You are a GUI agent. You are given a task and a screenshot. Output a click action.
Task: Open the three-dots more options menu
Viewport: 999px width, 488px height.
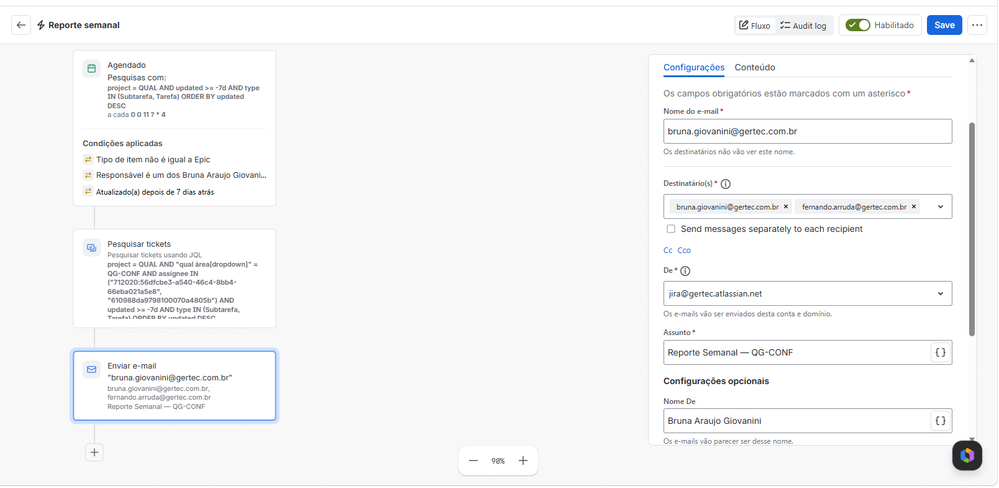[x=977, y=25]
